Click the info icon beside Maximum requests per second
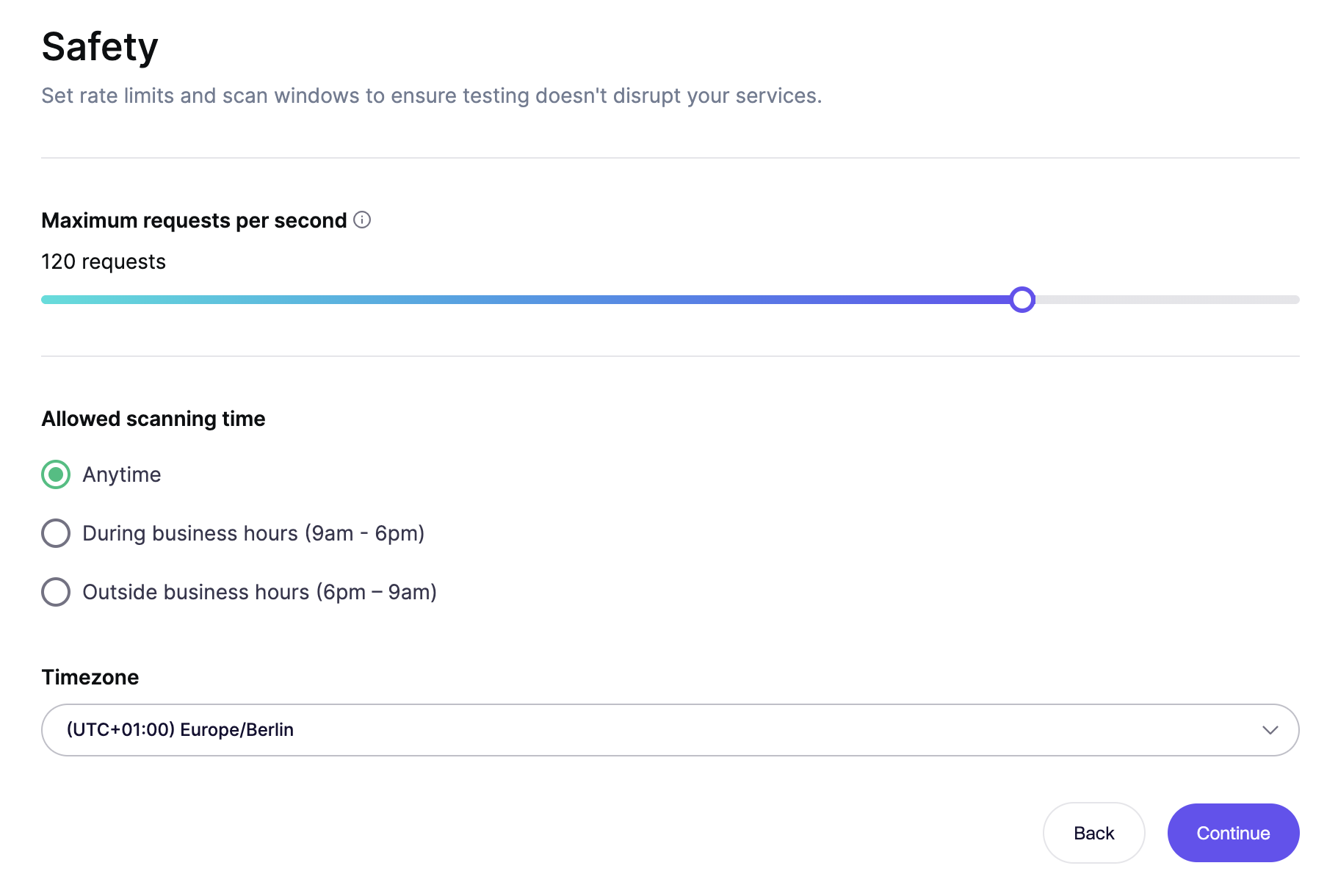 point(362,220)
